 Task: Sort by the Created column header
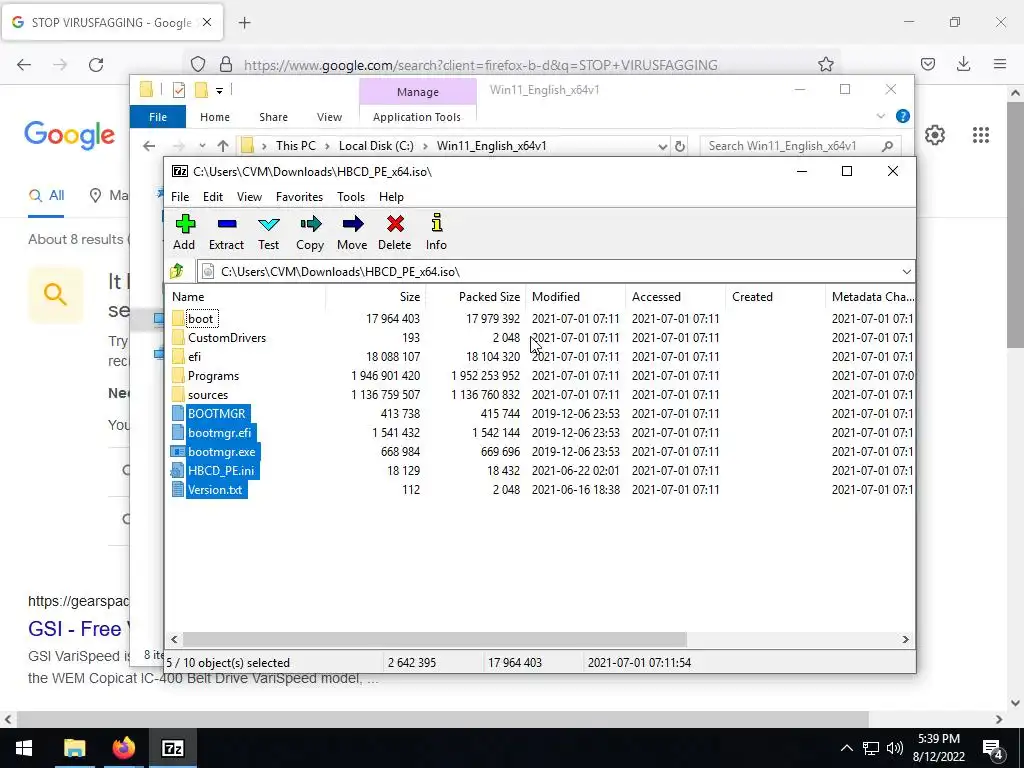[x=775, y=296]
